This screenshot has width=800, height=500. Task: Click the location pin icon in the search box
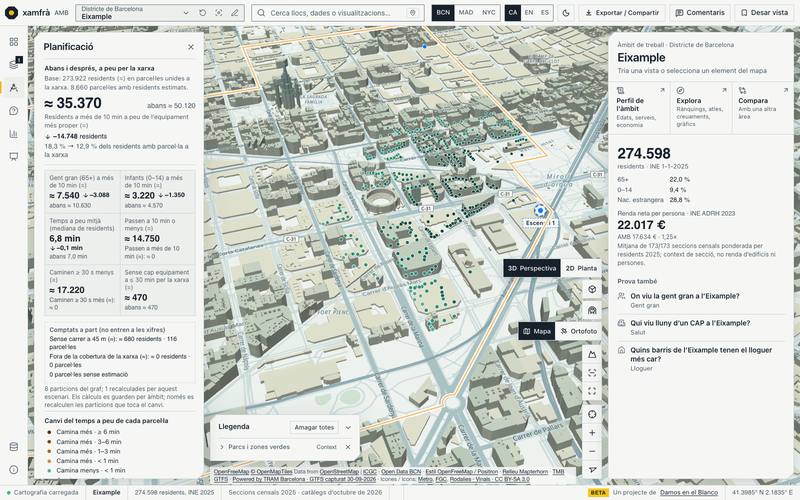point(413,13)
